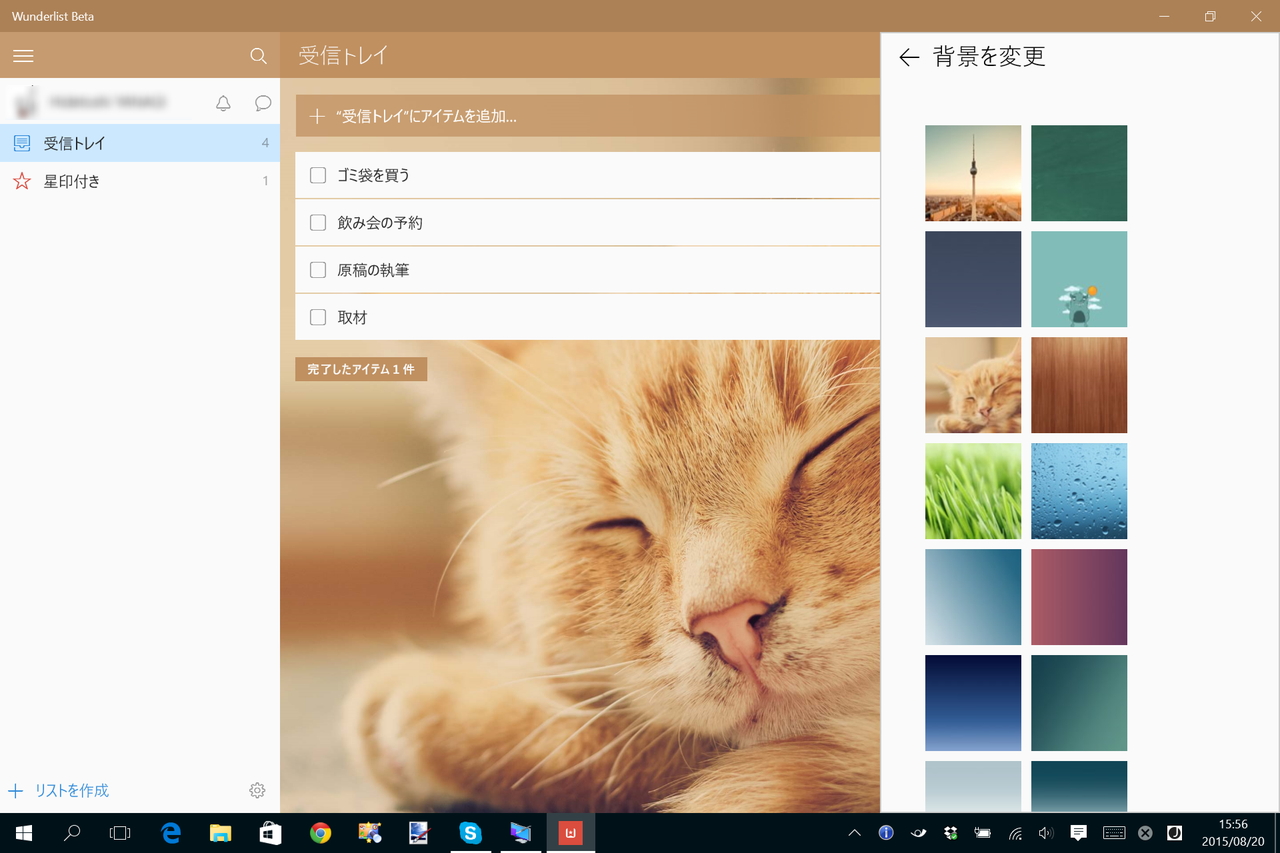
Task: Choose the dark navy gradient background swatch
Action: pyautogui.click(x=973, y=703)
